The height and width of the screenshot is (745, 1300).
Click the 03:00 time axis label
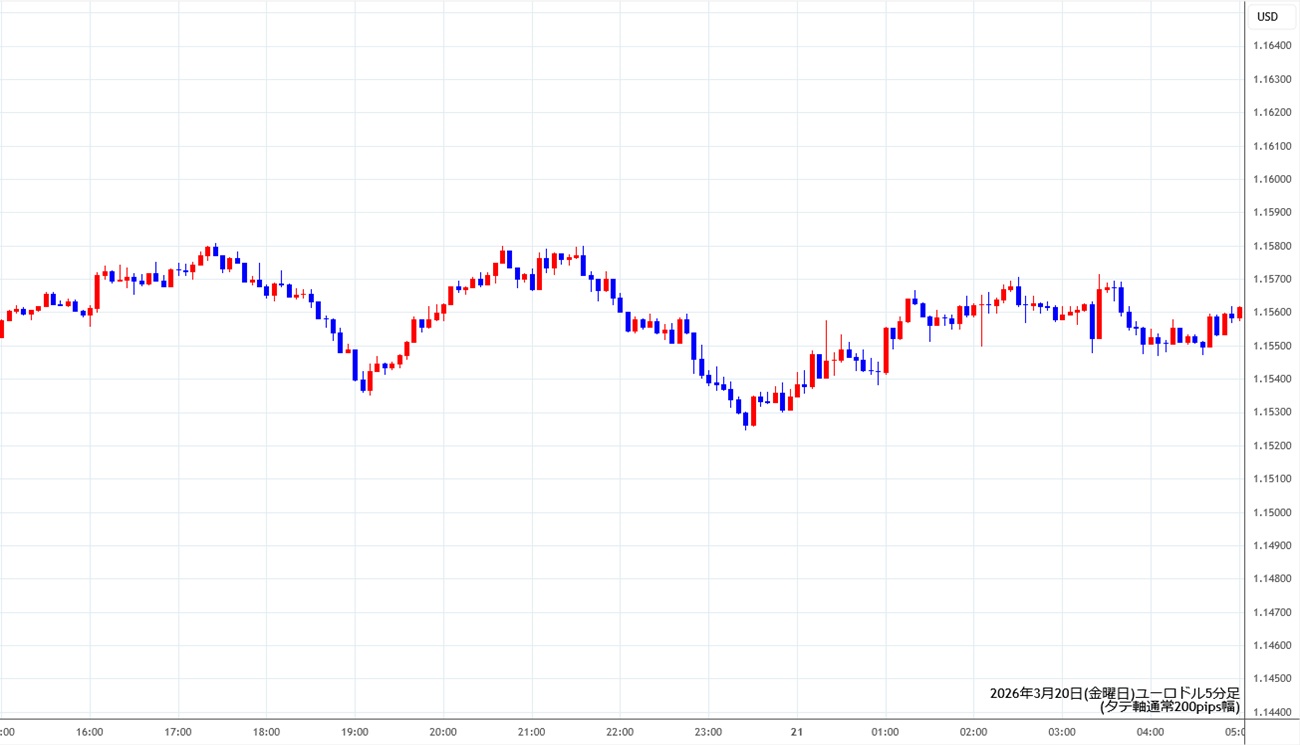click(x=1062, y=732)
